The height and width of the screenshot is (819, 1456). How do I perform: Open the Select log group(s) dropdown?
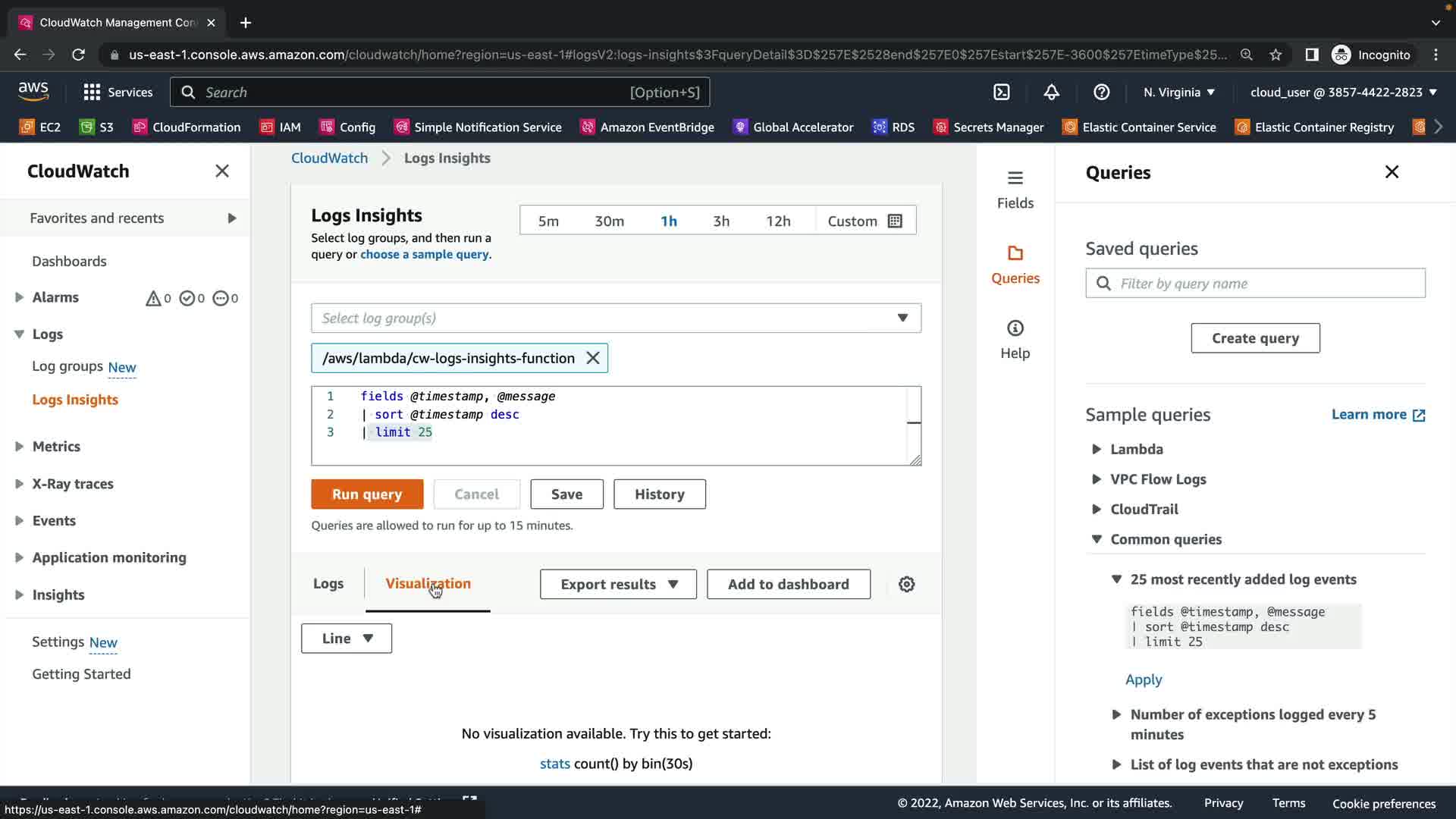(616, 318)
